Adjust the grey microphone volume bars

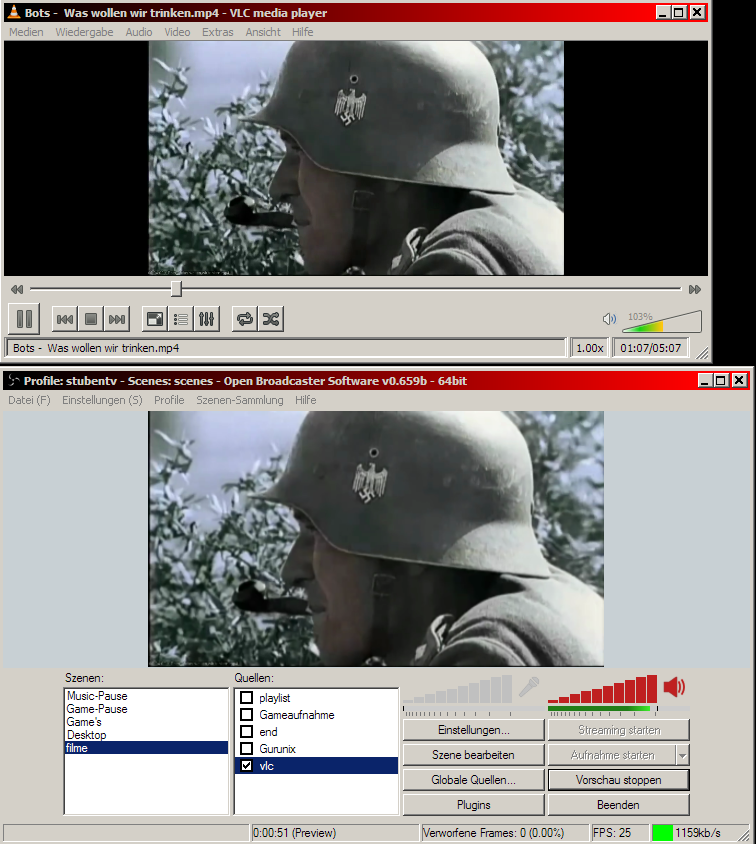coord(457,690)
